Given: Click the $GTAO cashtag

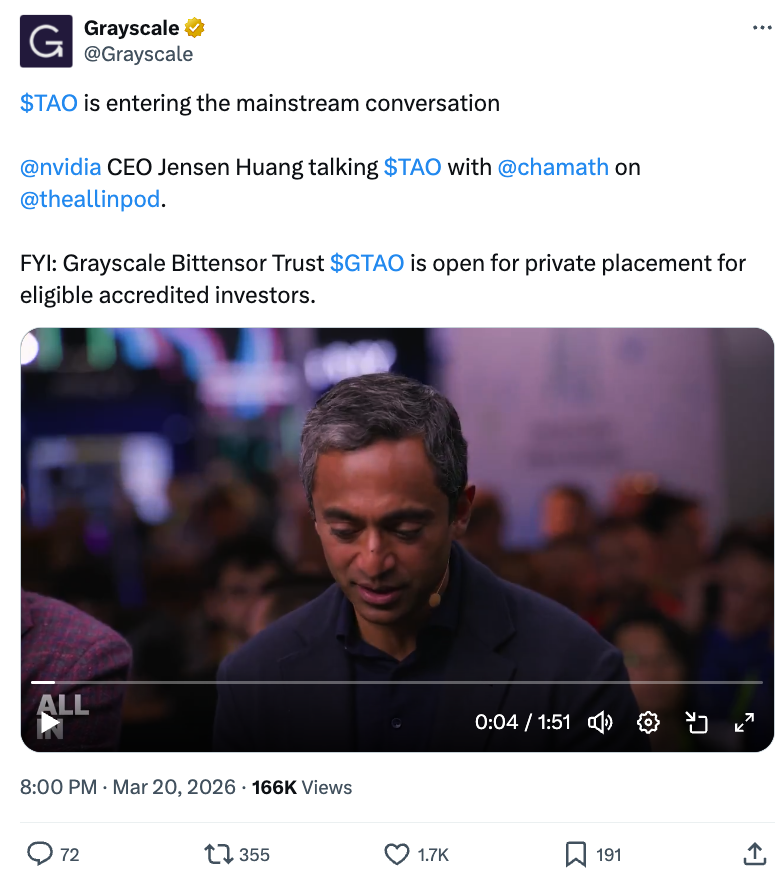Looking at the screenshot, I should tap(367, 263).
